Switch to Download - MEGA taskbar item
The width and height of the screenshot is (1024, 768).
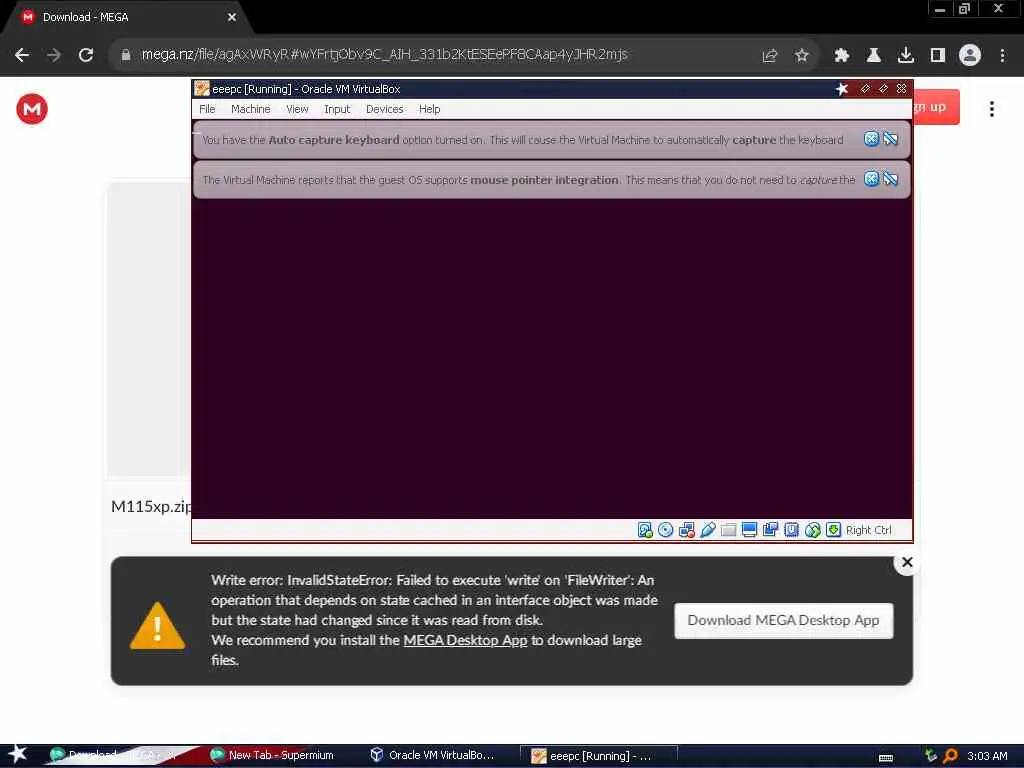118,755
